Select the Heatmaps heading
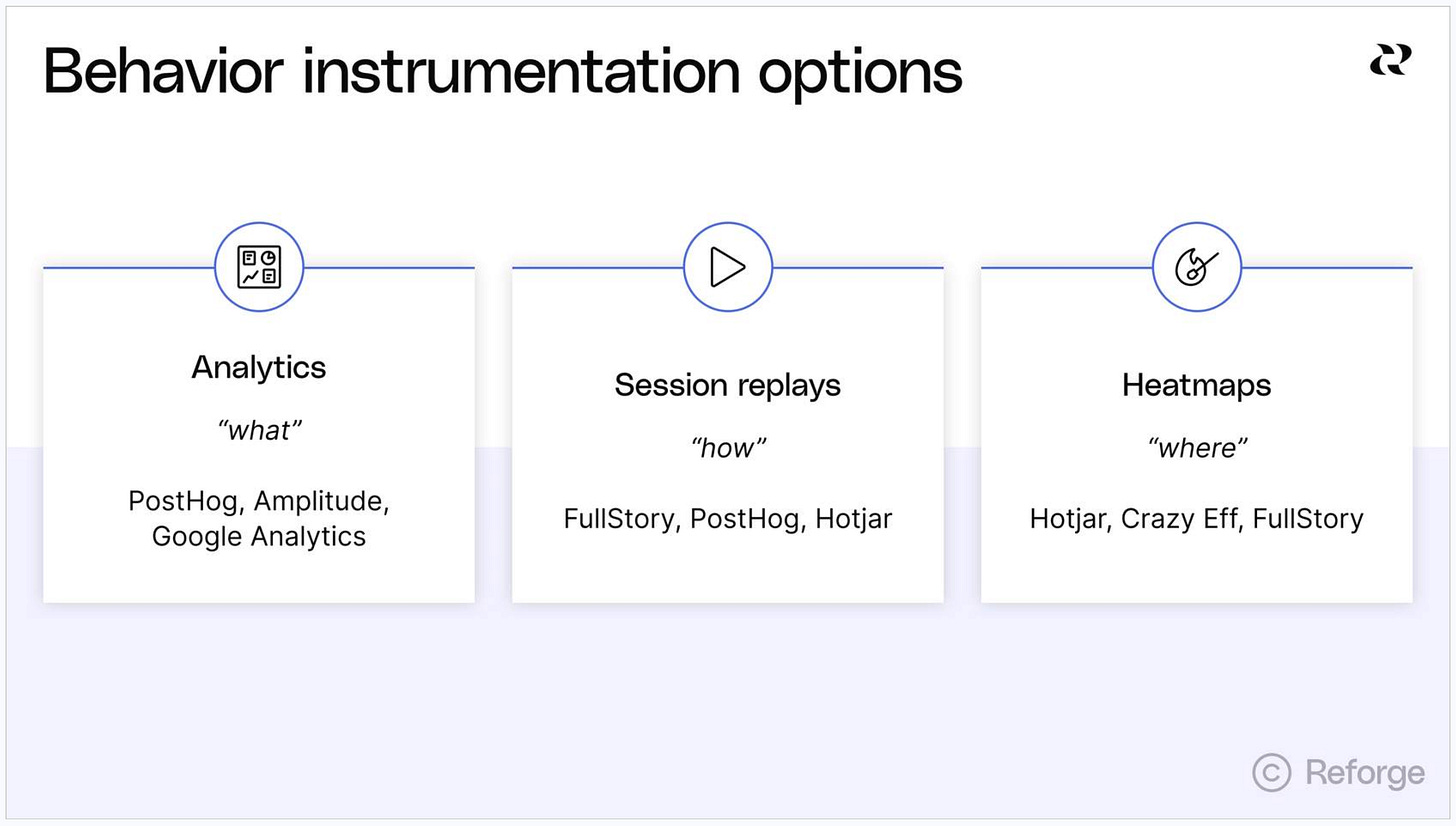This screenshot has height=826, width=1456. [x=1196, y=385]
